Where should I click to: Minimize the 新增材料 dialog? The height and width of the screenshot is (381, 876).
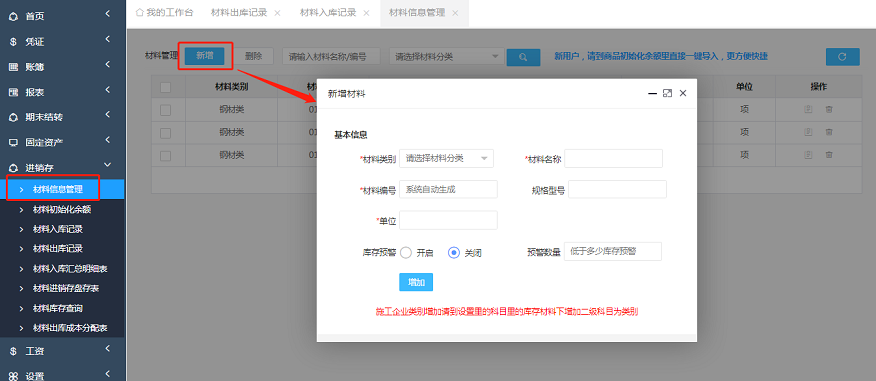652,93
